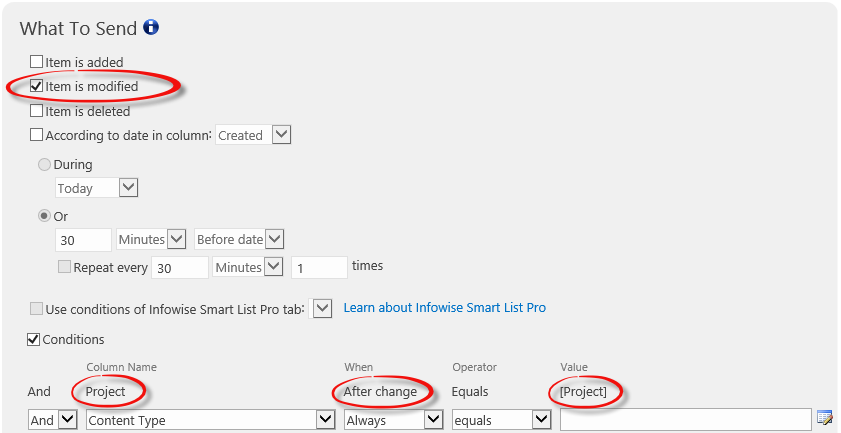The width and height of the screenshot is (841, 433).
Task: Click the empty condition value input field
Action: tap(685, 420)
